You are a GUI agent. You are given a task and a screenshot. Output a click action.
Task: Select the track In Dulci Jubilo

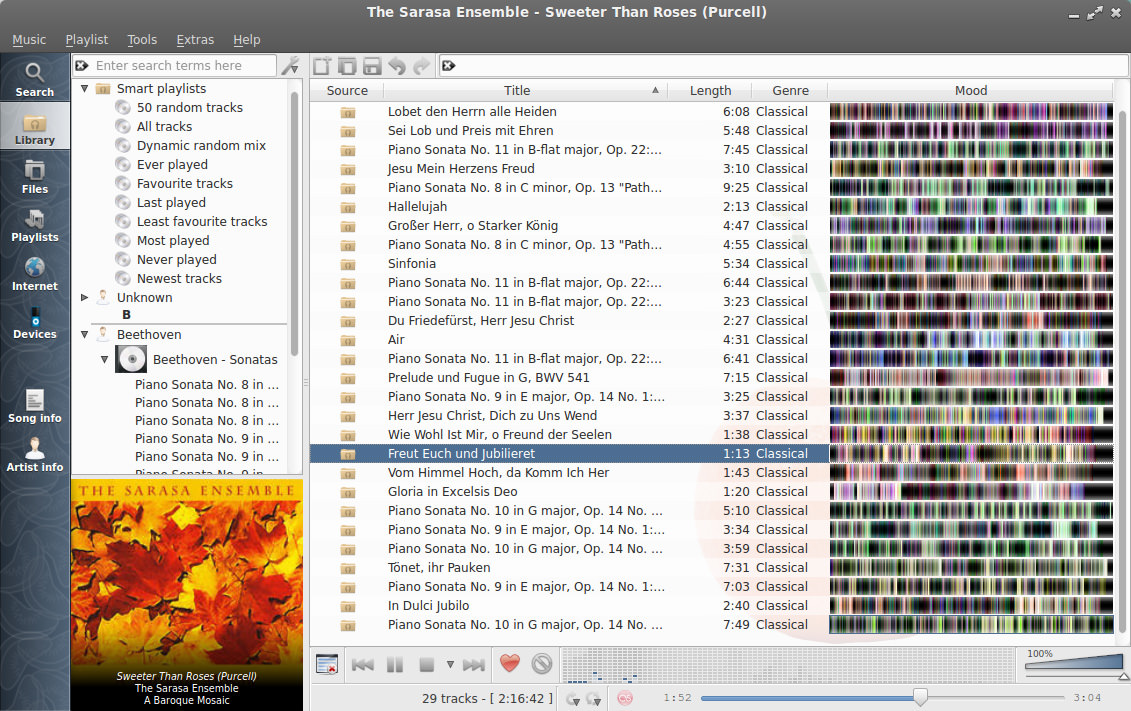coord(428,606)
